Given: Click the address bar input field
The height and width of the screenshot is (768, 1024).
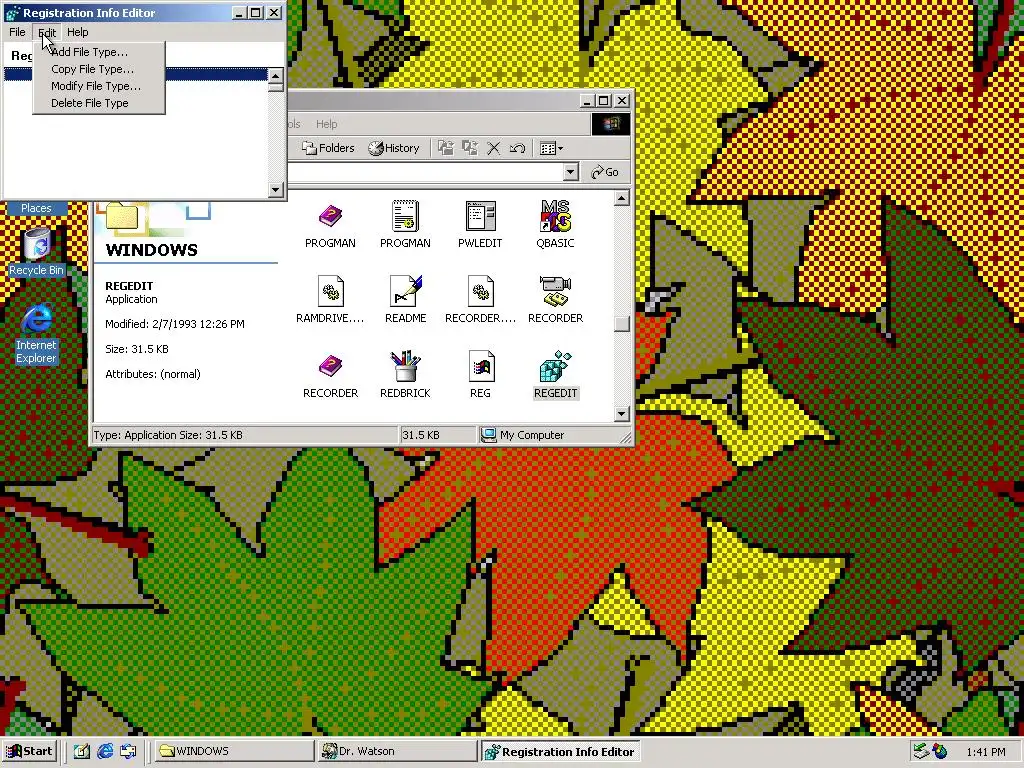Looking at the screenshot, I should 426,172.
